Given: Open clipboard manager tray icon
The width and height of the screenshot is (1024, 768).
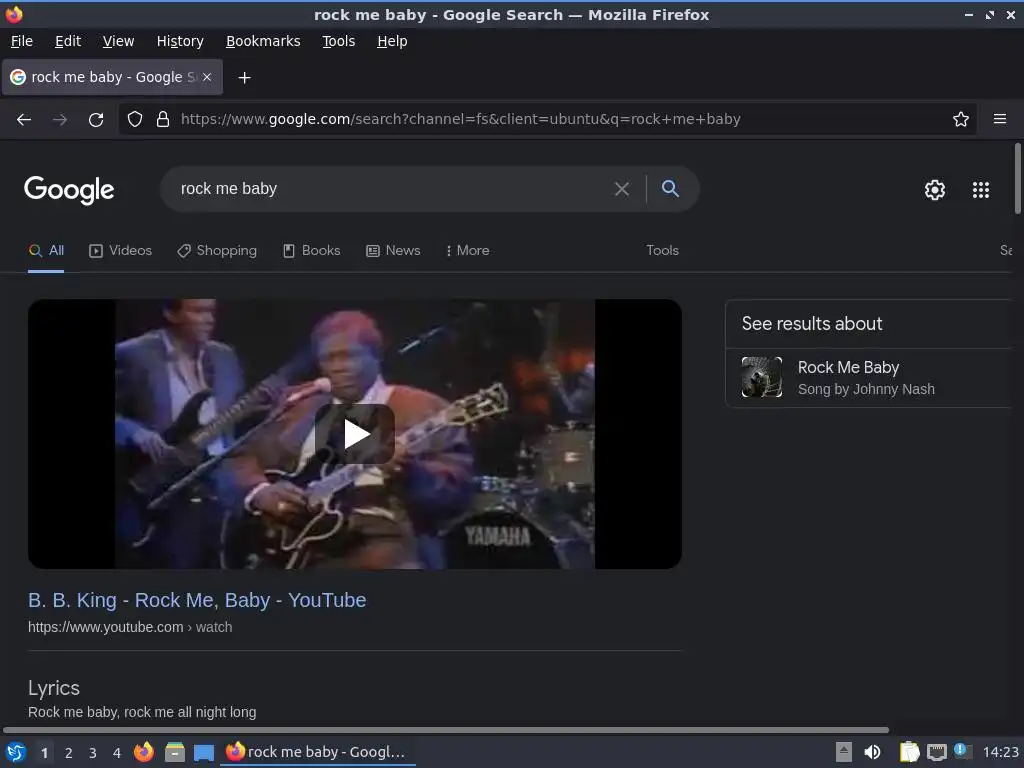Looking at the screenshot, I should (x=909, y=752).
